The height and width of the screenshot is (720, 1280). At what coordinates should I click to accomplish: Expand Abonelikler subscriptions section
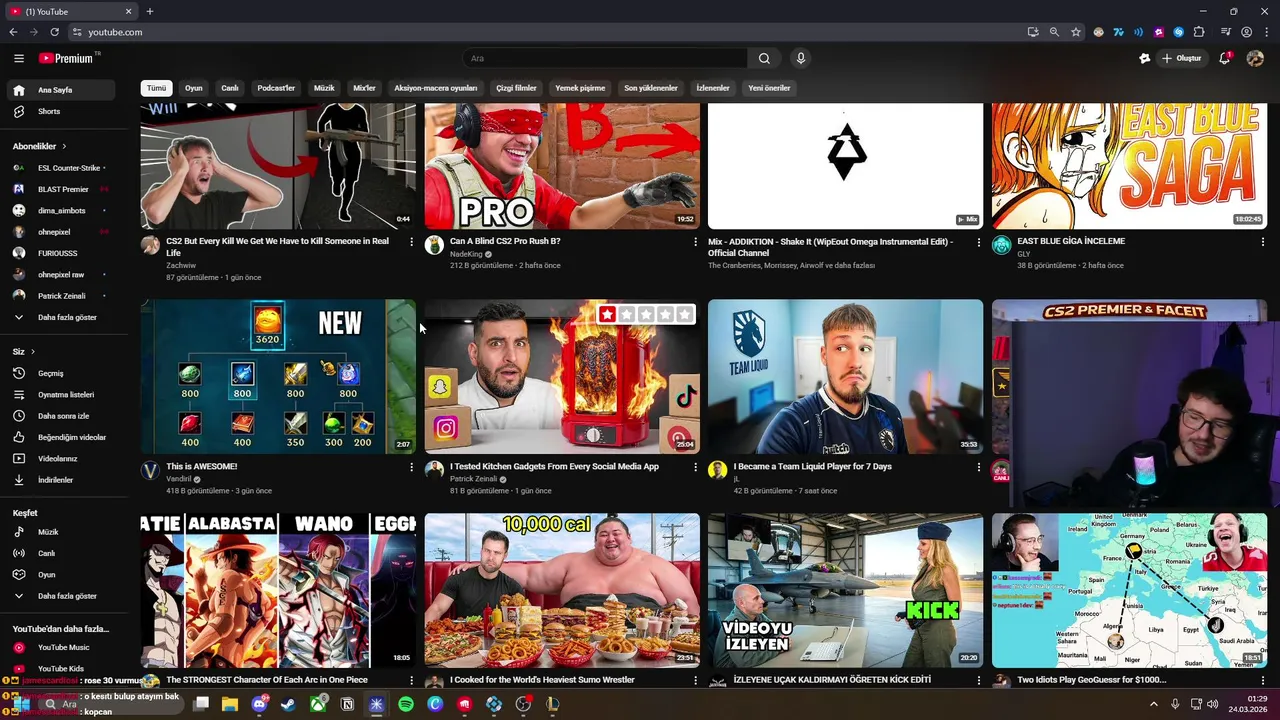pos(40,146)
